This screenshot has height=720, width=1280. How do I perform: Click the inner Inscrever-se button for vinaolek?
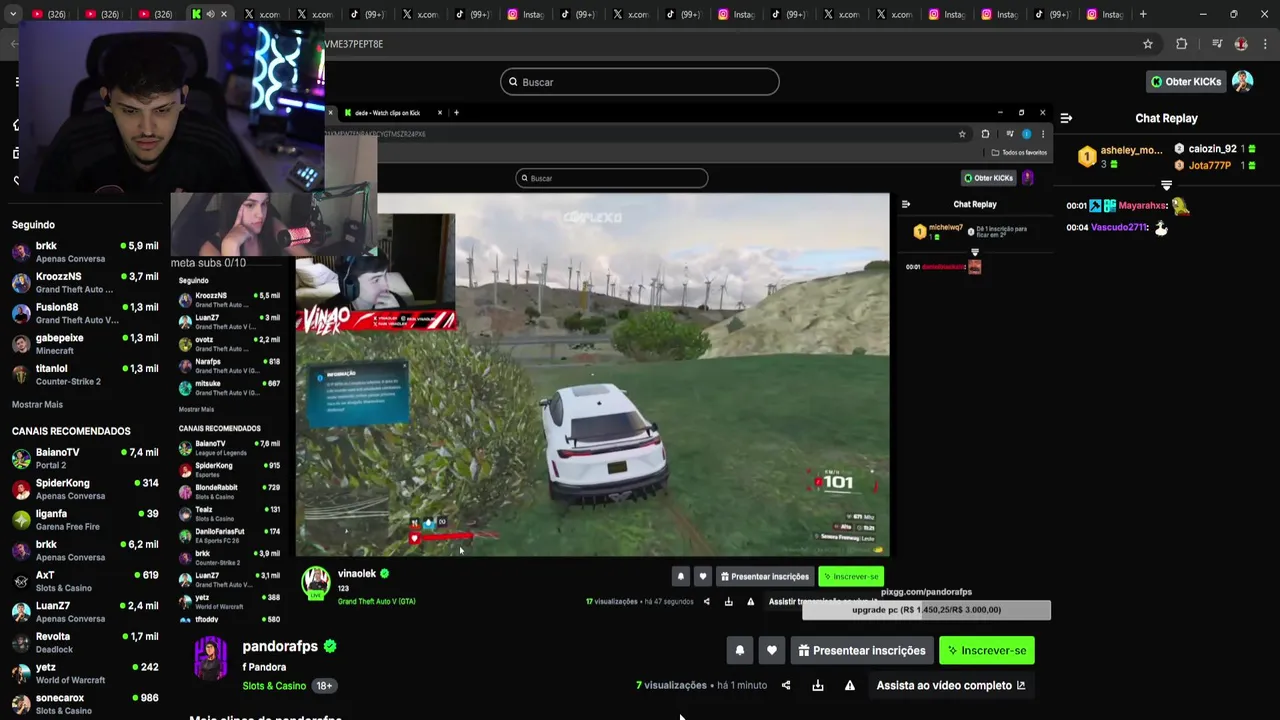[850, 576]
